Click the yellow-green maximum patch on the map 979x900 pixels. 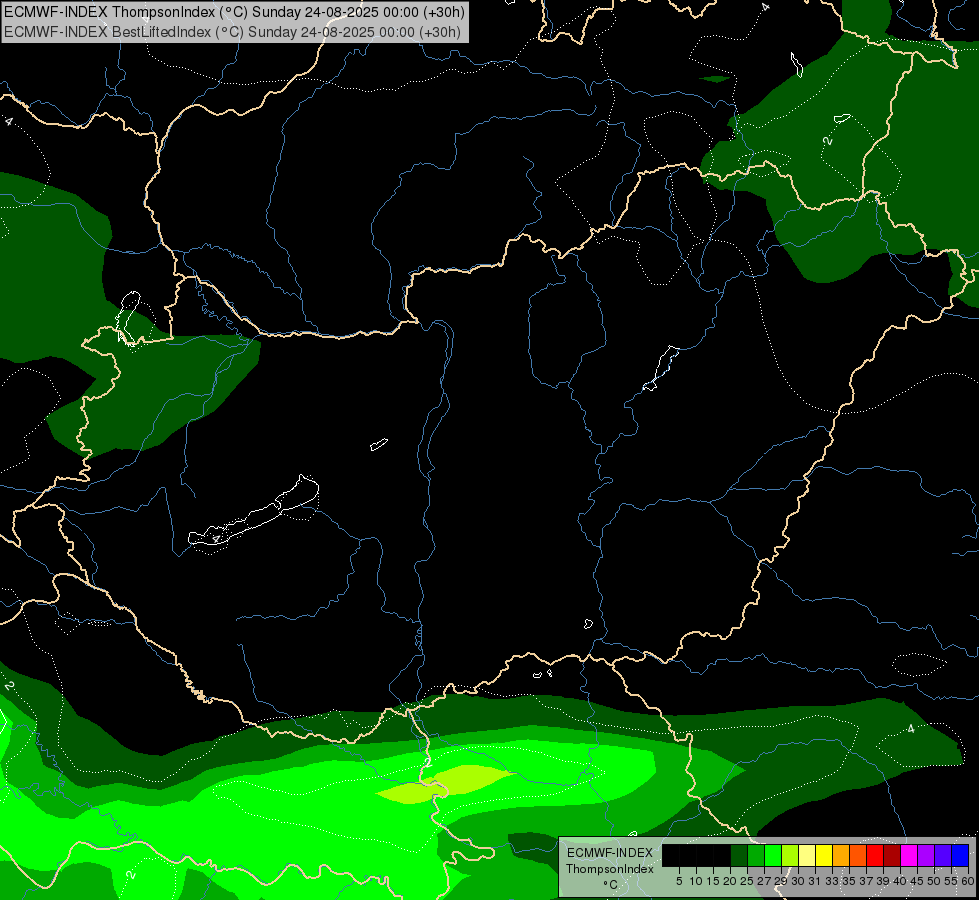[443, 784]
